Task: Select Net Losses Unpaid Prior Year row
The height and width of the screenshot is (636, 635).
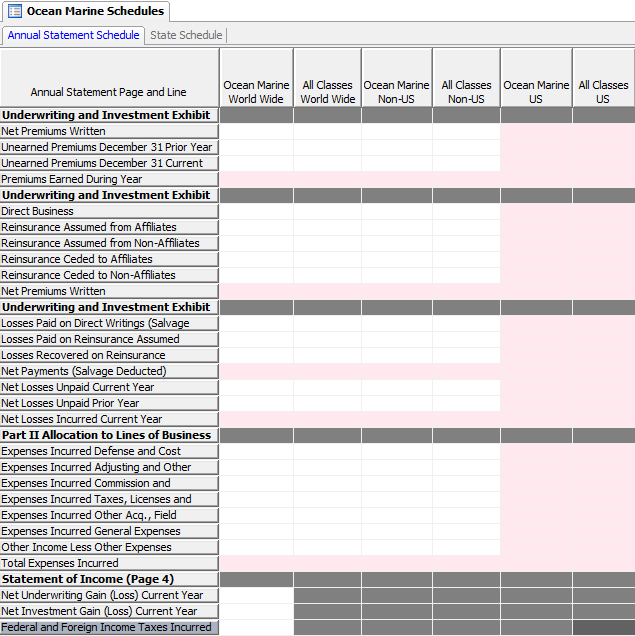Action: [109, 403]
